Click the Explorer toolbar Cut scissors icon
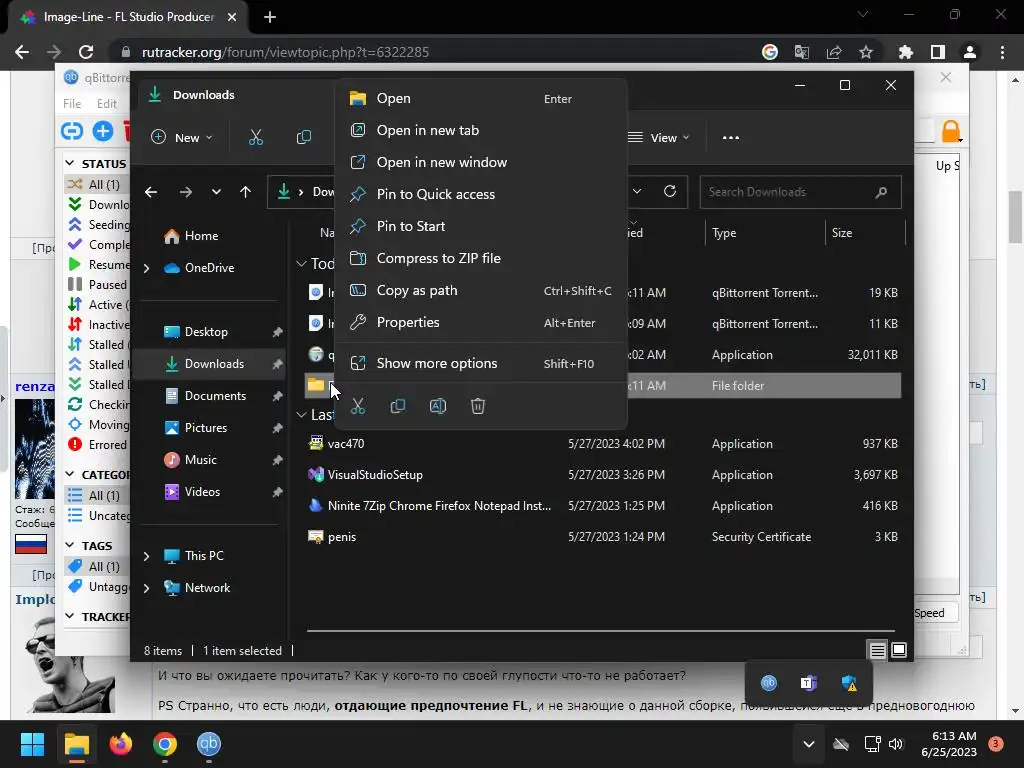The height and width of the screenshot is (768, 1024). coord(255,138)
